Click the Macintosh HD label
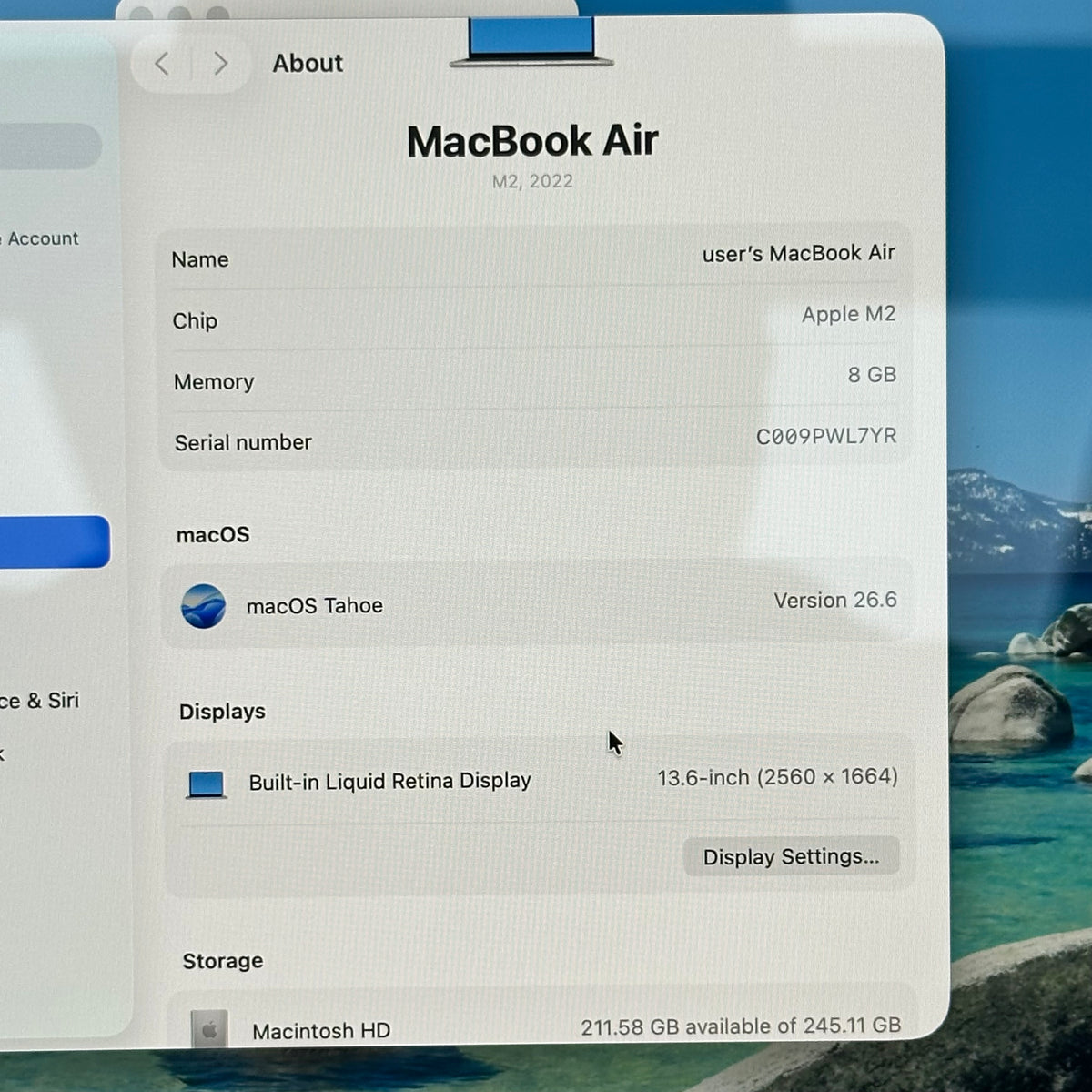 pyautogui.click(x=321, y=1031)
